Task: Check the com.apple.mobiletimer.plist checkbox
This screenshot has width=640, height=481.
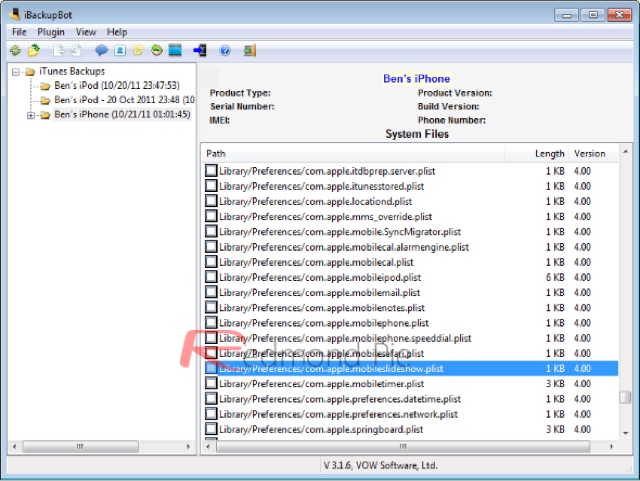Action: pyautogui.click(x=211, y=384)
